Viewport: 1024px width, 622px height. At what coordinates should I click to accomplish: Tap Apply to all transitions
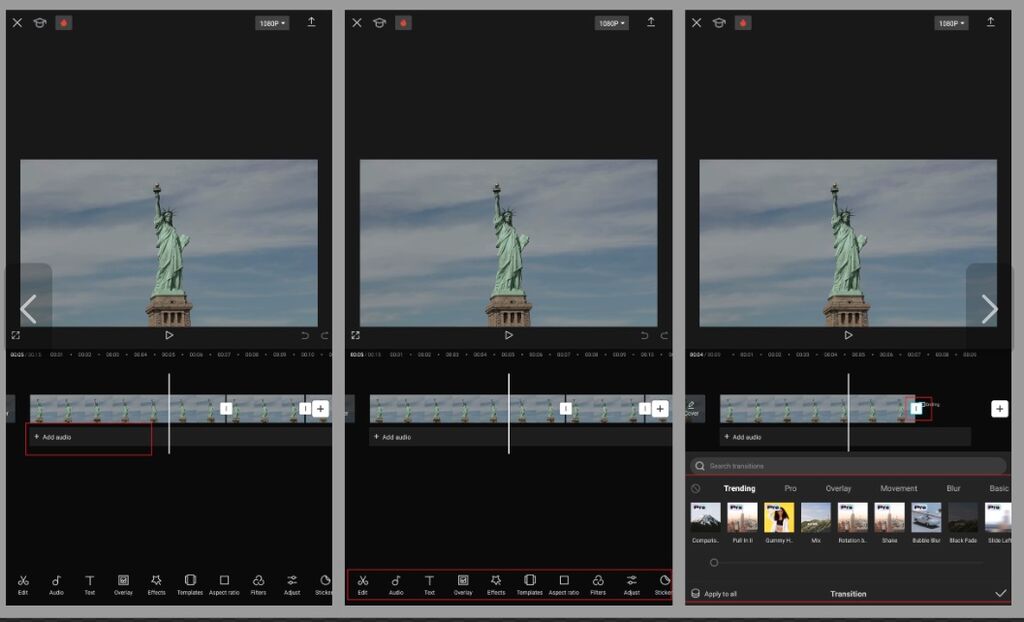tap(714, 594)
